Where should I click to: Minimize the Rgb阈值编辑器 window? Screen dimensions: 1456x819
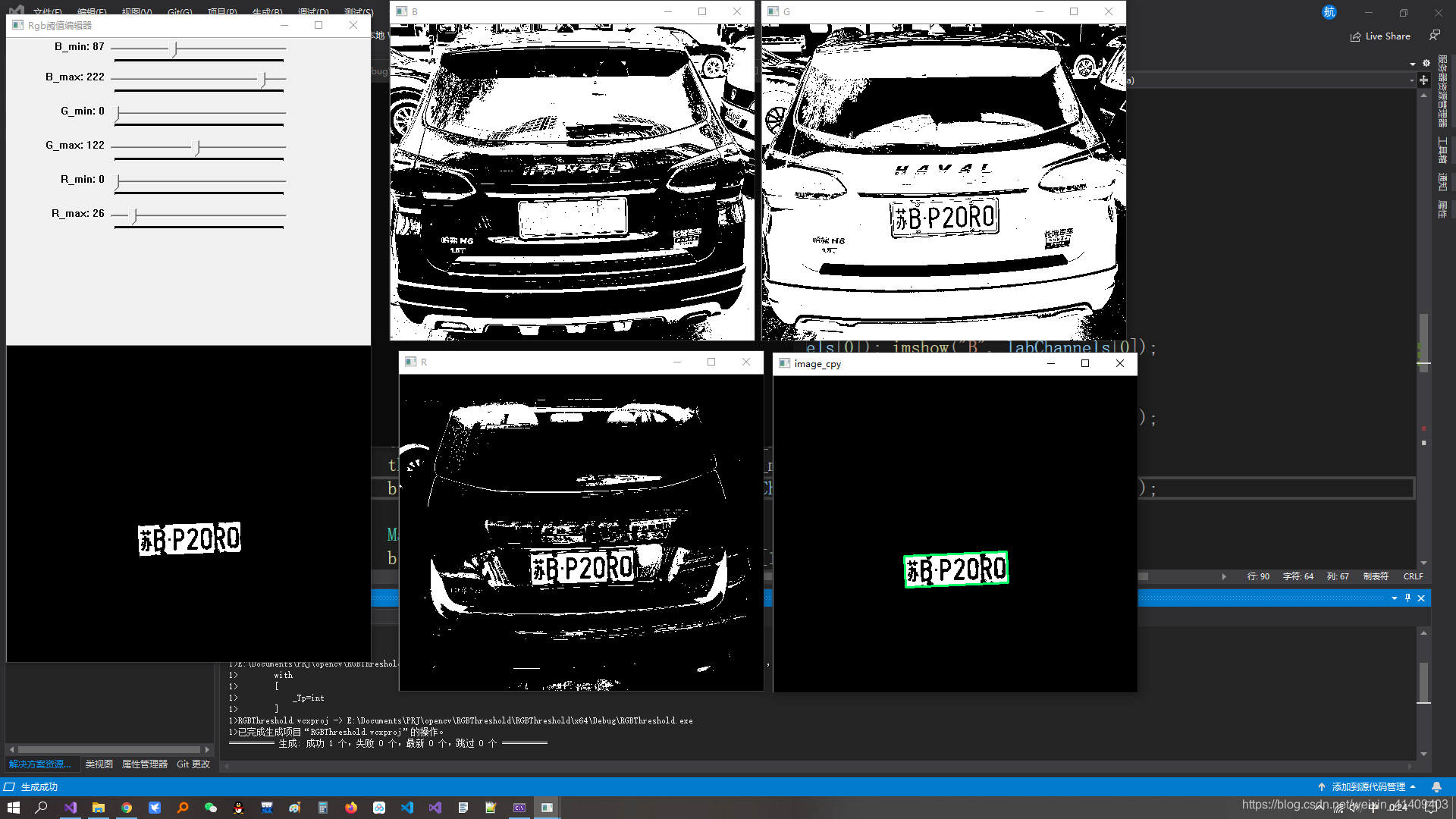point(284,25)
